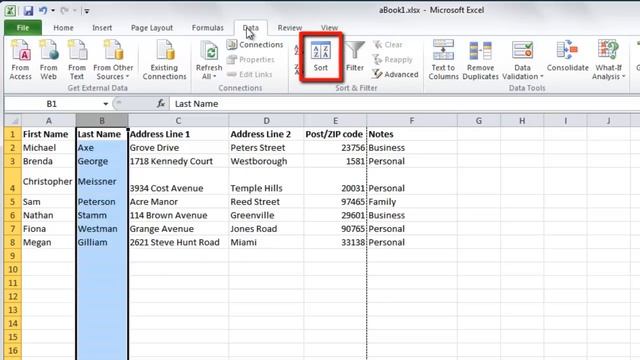Click the Save icon in quick access toolbar

pyautogui.click(x=28, y=11)
